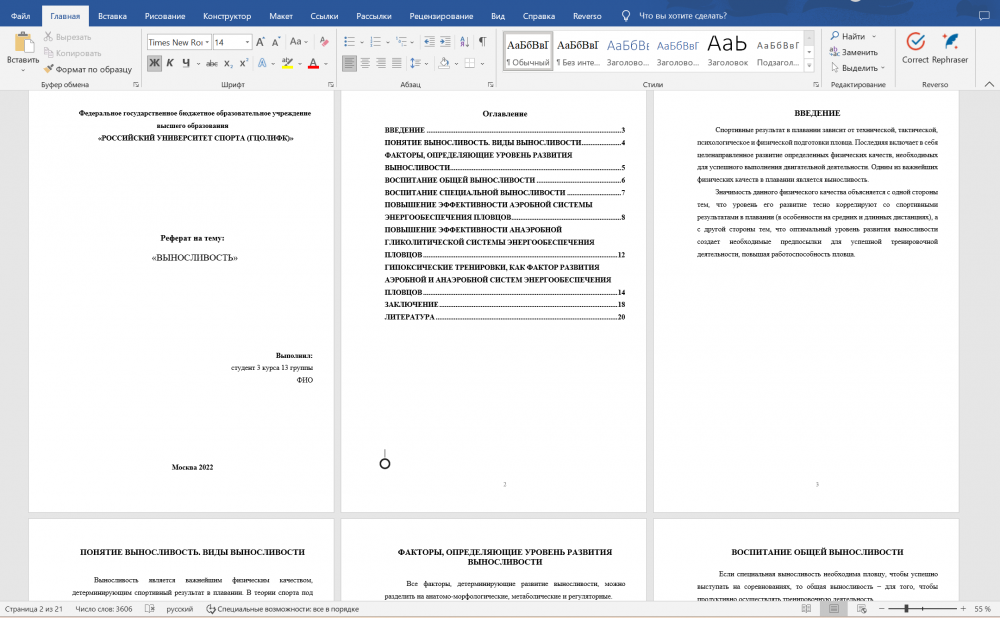Click the bulleted list icon
The image size is (1000, 618).
(349, 42)
